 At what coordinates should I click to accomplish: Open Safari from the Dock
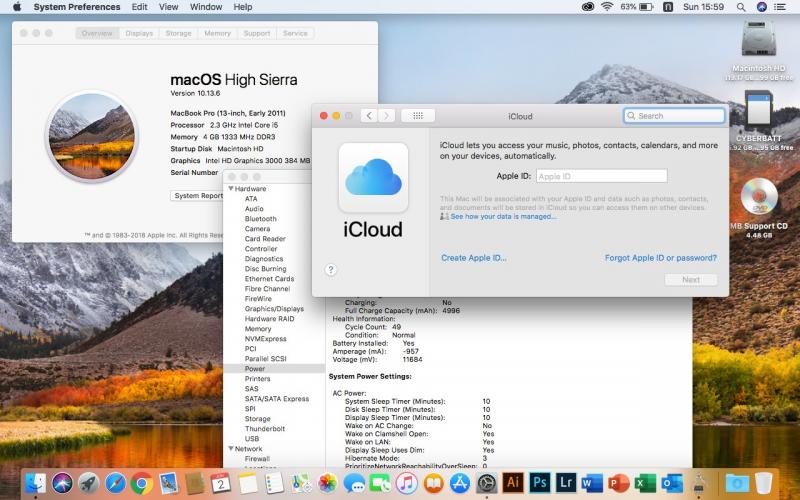coord(115,483)
